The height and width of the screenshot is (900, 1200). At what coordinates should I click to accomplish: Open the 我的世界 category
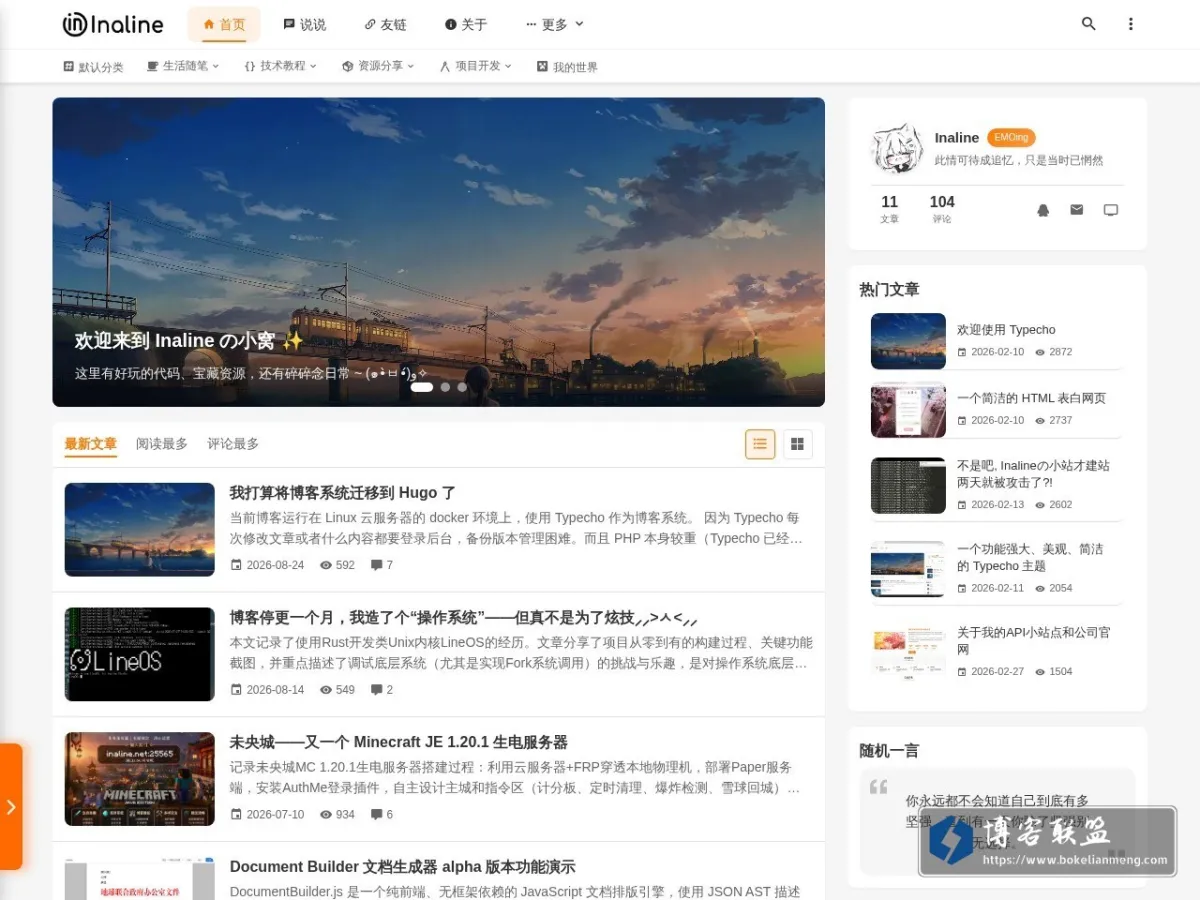[567, 67]
